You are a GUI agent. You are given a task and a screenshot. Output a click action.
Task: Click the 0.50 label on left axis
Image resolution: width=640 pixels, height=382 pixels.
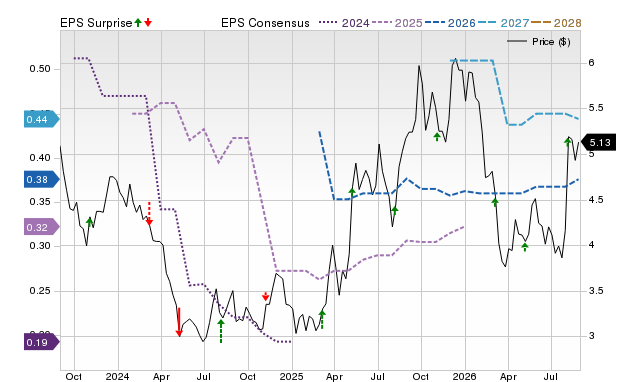tap(40, 69)
